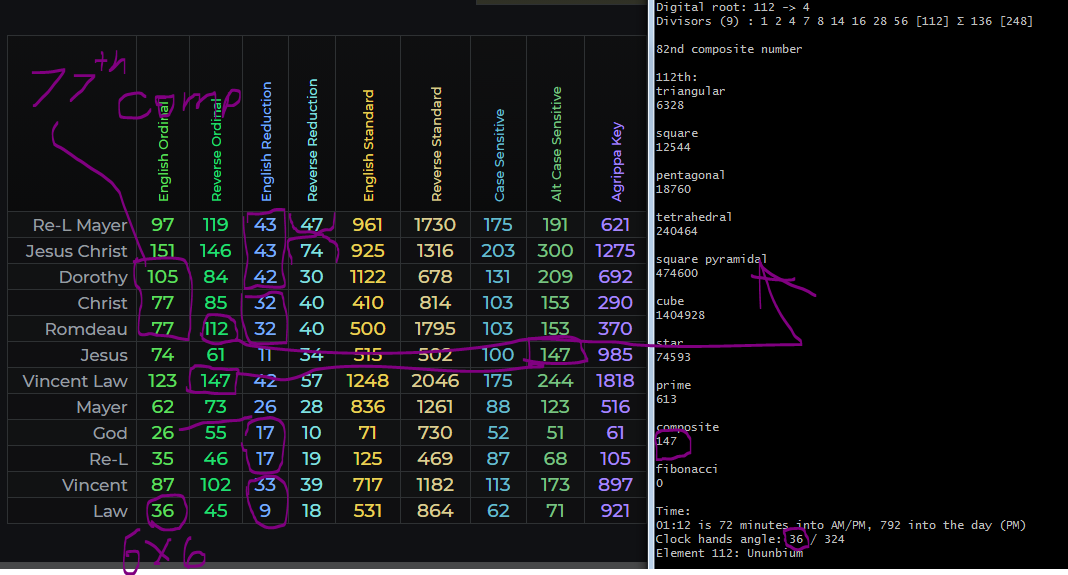The height and width of the screenshot is (575, 1068).
Task: Select the "Re-L Mayer" row label
Action: pos(80,225)
